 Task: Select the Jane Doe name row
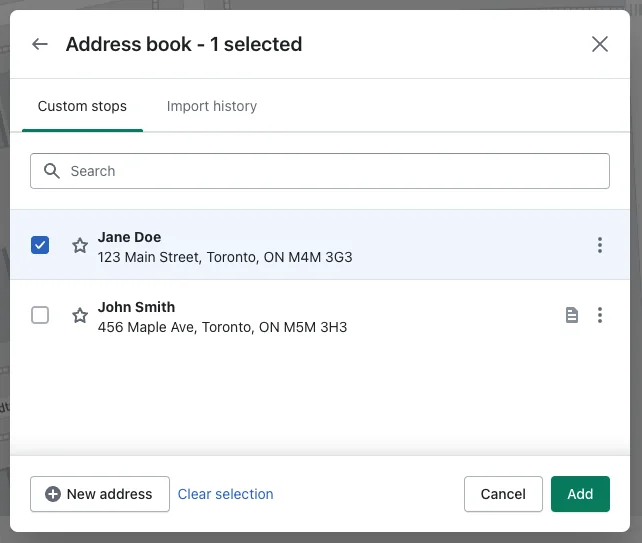point(320,245)
